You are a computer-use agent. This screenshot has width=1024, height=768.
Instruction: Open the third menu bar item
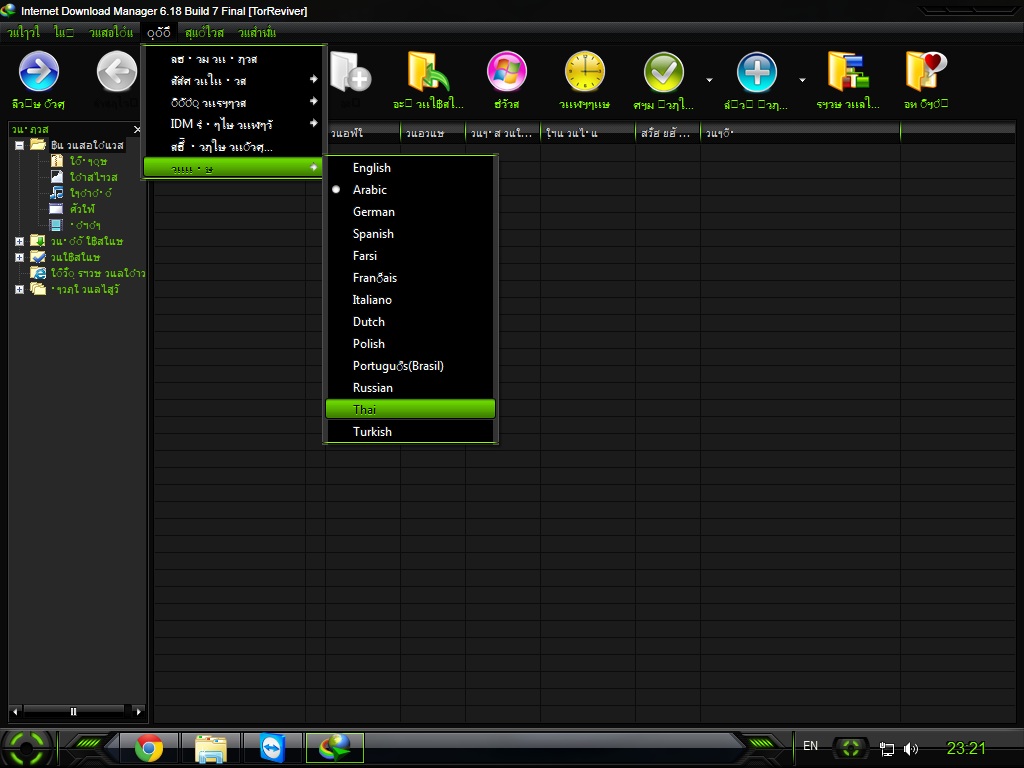click(x=111, y=32)
